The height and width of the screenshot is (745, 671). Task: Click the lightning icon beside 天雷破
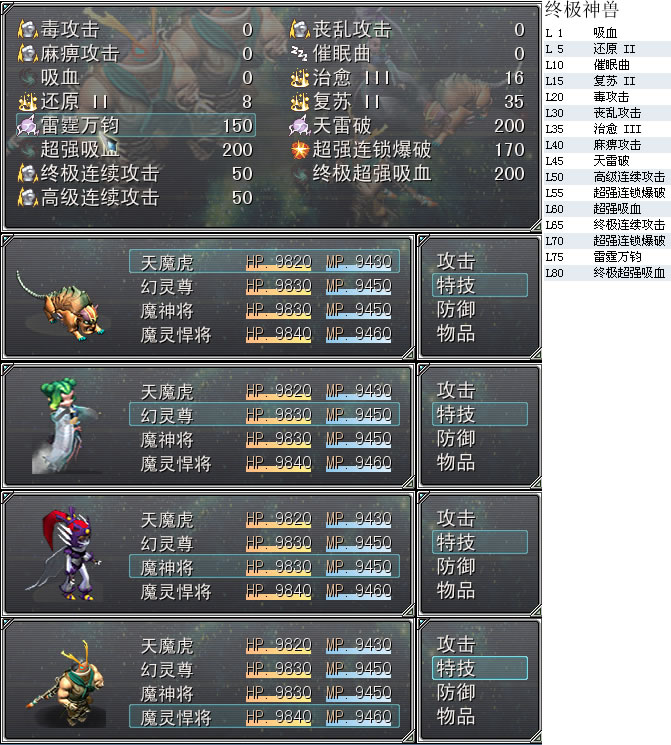[x=299, y=125]
